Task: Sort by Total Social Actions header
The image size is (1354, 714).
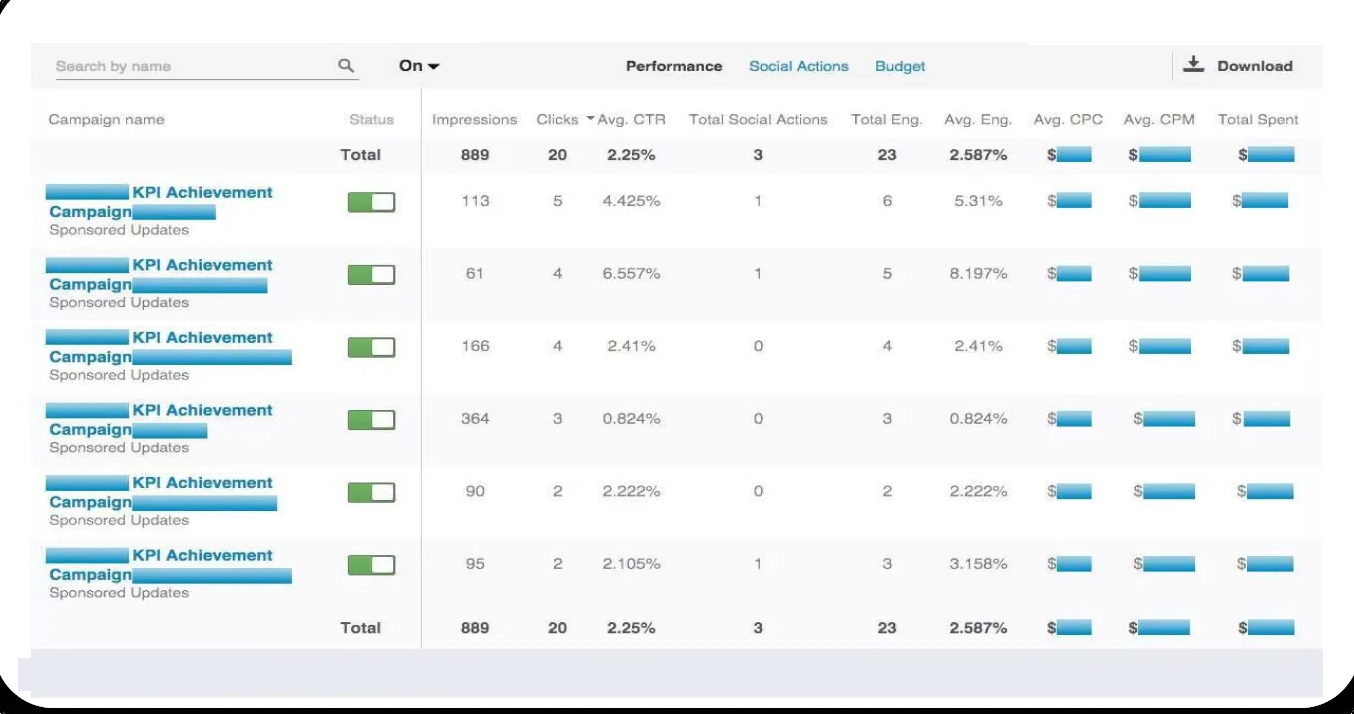Action: coord(758,119)
